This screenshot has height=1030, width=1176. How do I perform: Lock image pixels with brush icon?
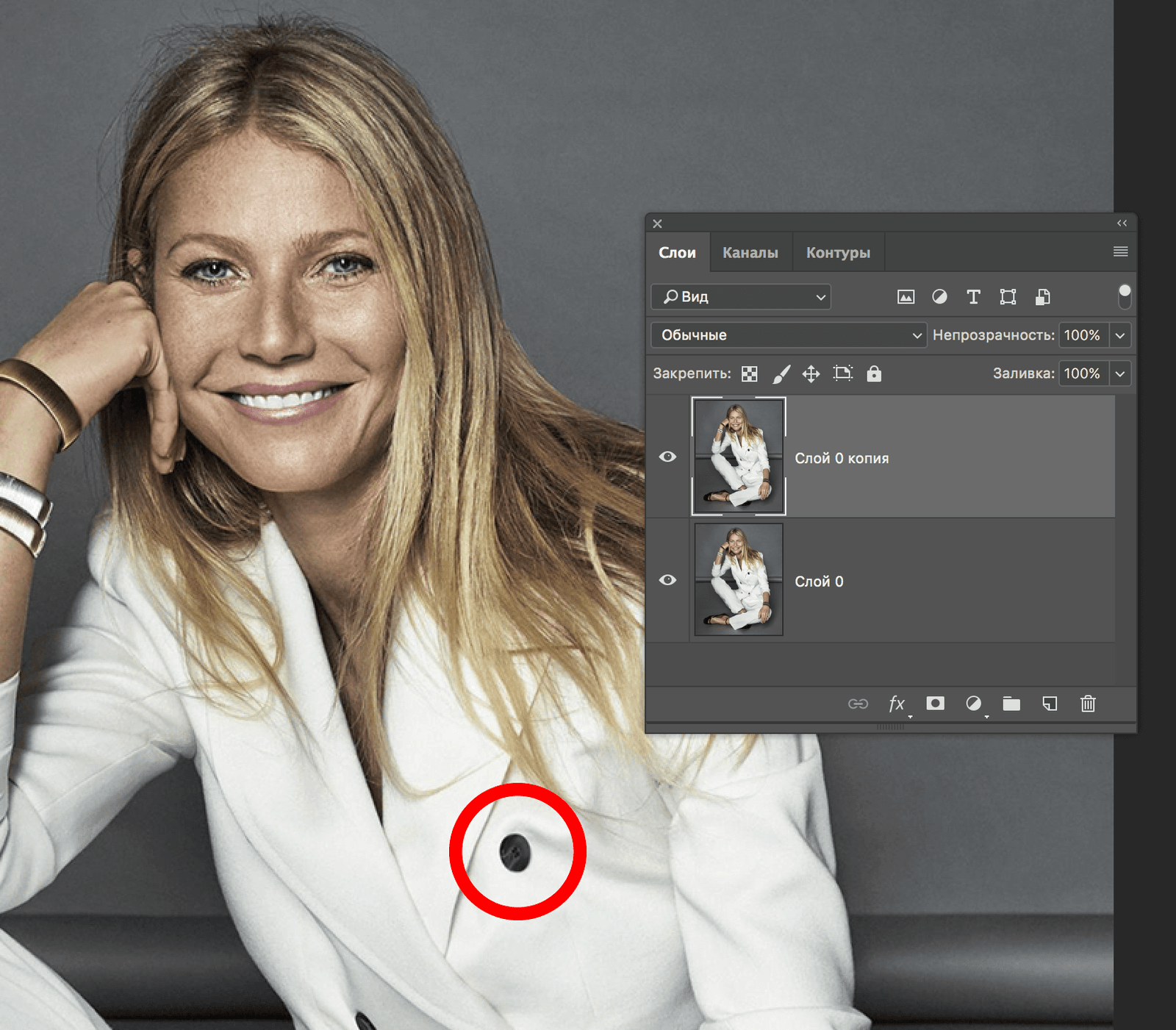(x=781, y=373)
